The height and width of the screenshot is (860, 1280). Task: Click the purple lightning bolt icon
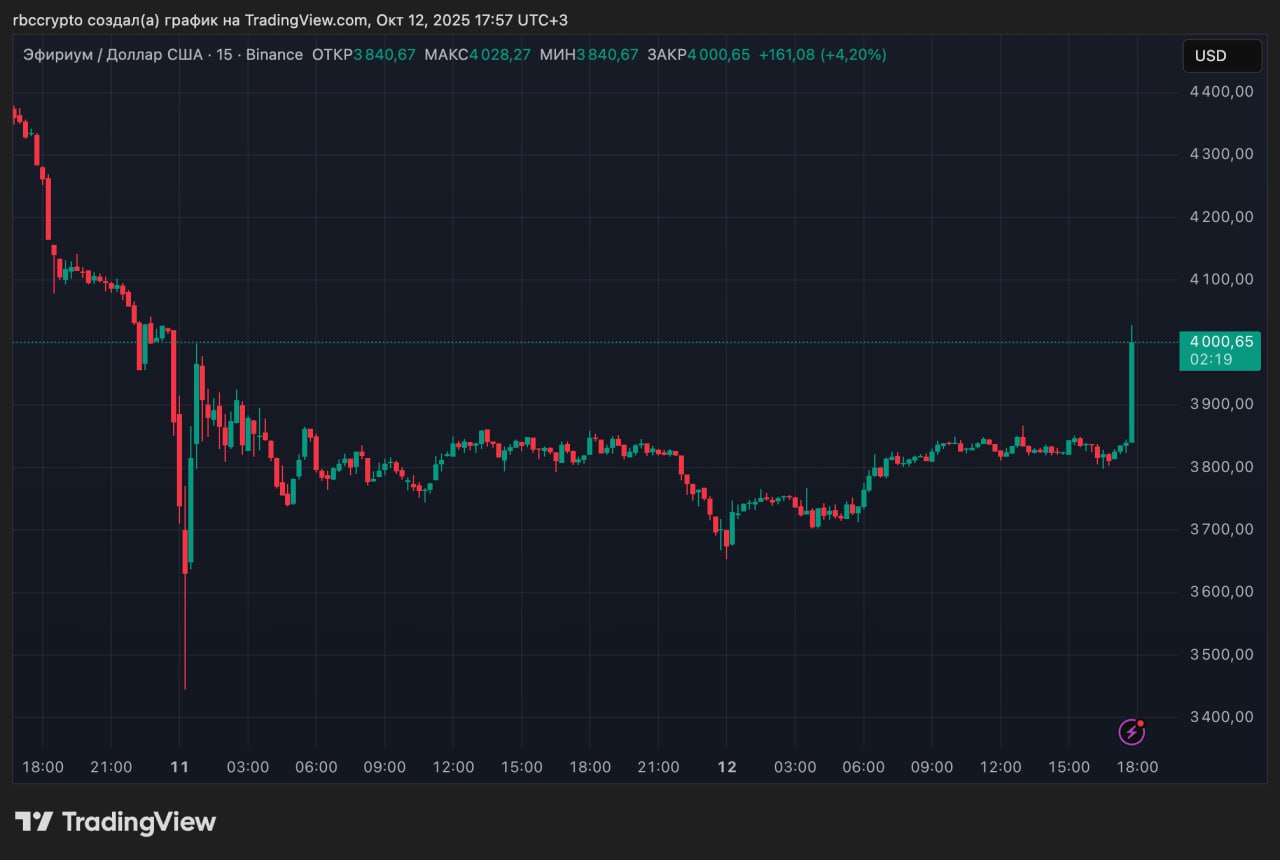(x=1131, y=732)
